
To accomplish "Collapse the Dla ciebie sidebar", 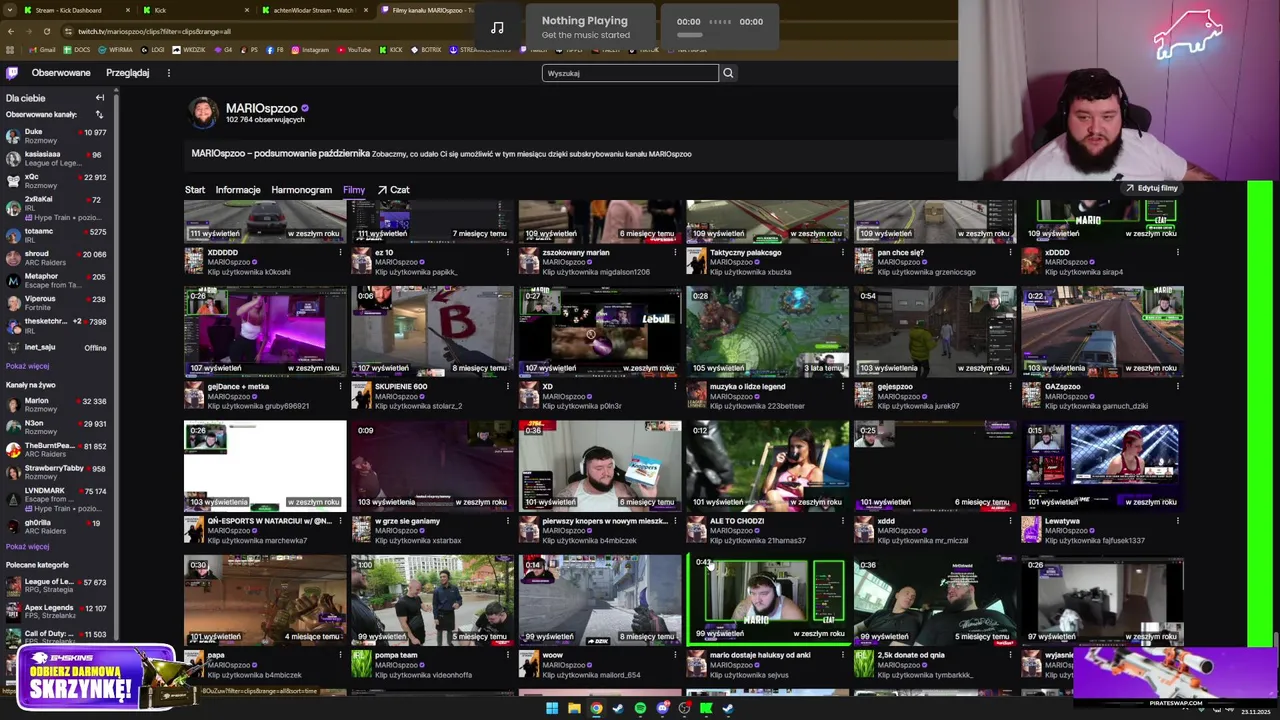I will (x=100, y=98).
